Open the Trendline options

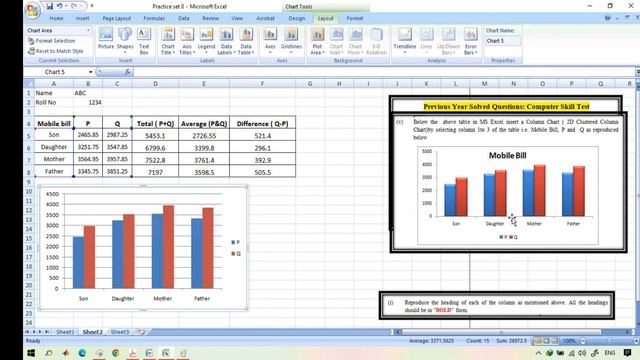pos(404,41)
